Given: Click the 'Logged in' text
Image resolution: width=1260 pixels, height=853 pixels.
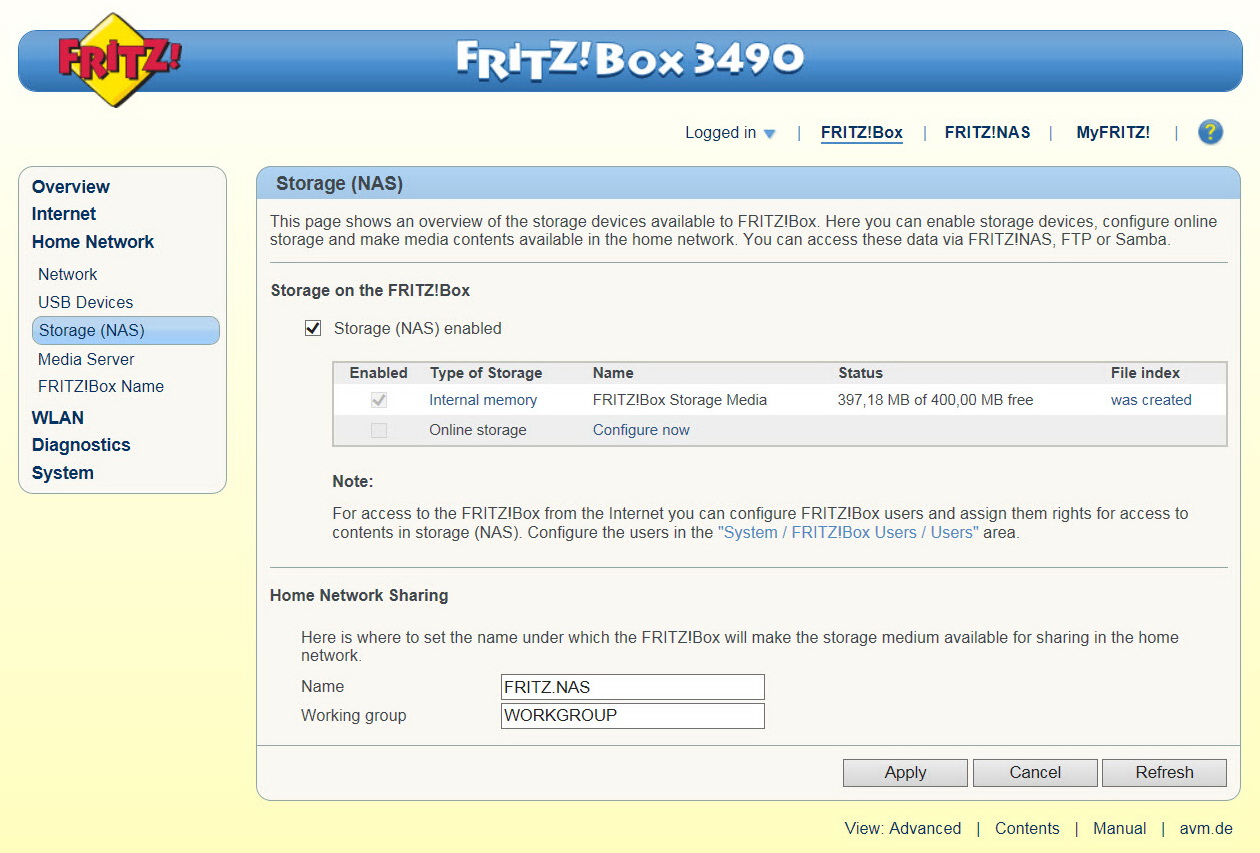Looking at the screenshot, I should point(720,132).
